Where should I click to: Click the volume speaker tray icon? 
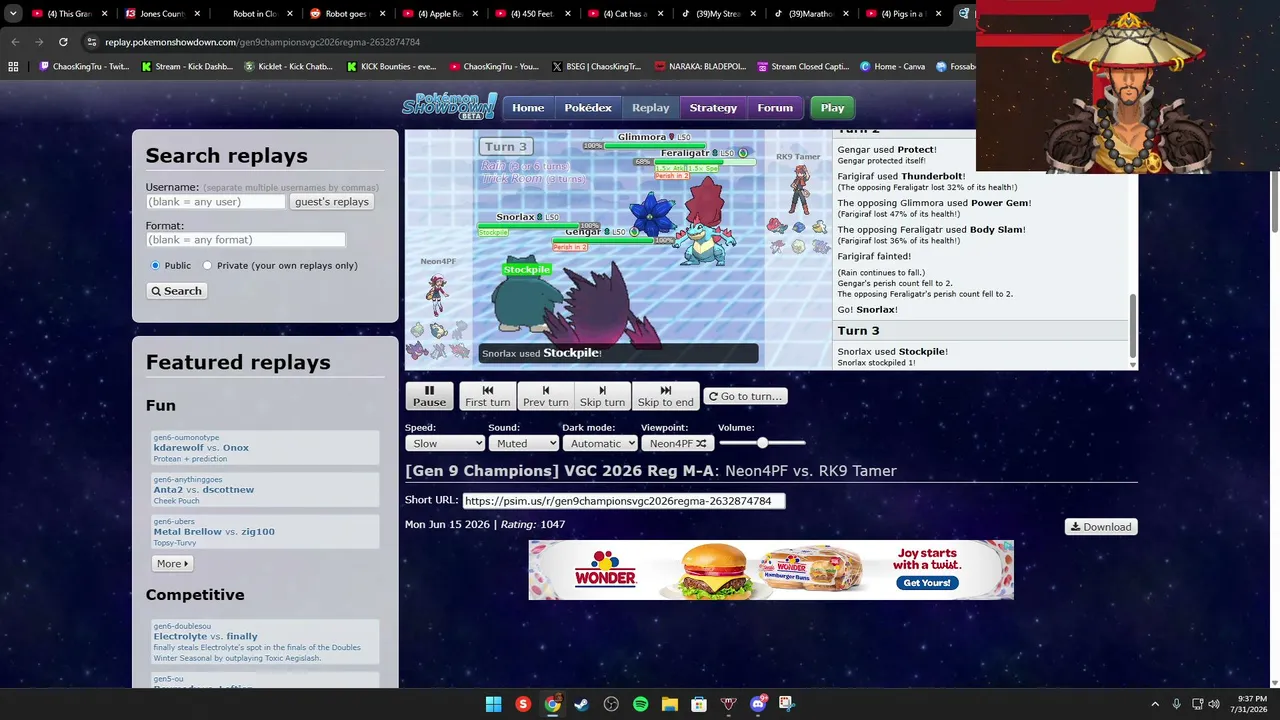1214,704
